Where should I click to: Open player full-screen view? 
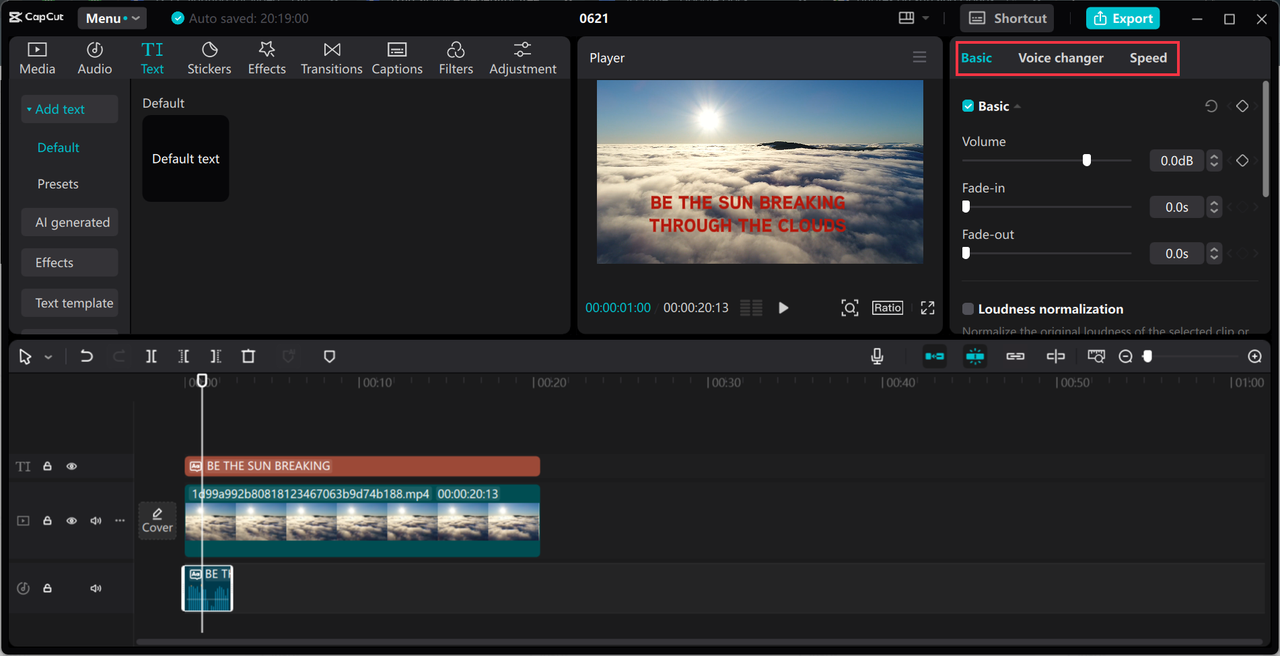(927, 308)
